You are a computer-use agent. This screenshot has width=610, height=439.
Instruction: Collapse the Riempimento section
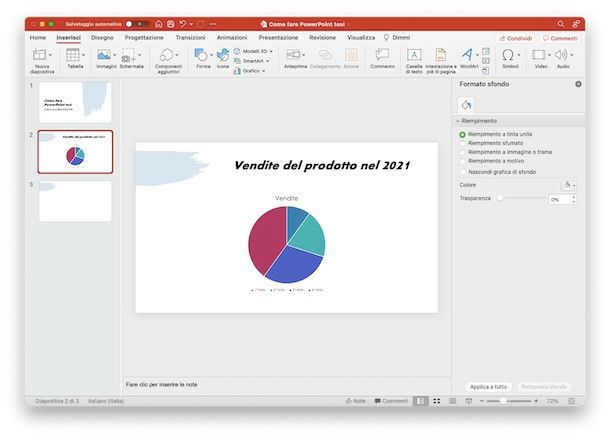[x=458, y=121]
